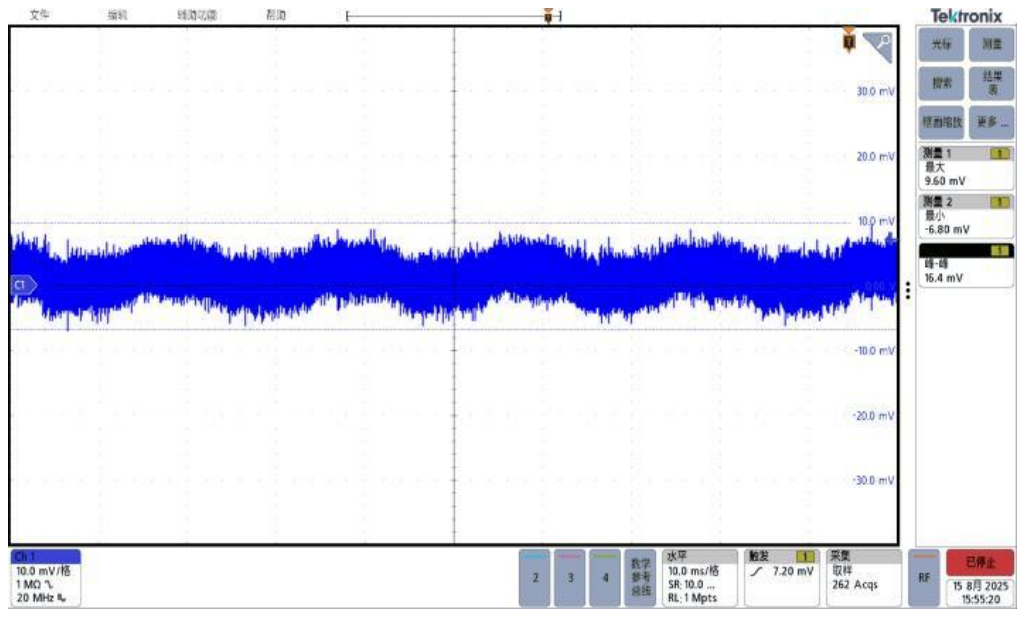Open the Ch 1 vertical settings badge
Image resolution: width=1025 pixels, height=617 pixels.
[x=45, y=578]
